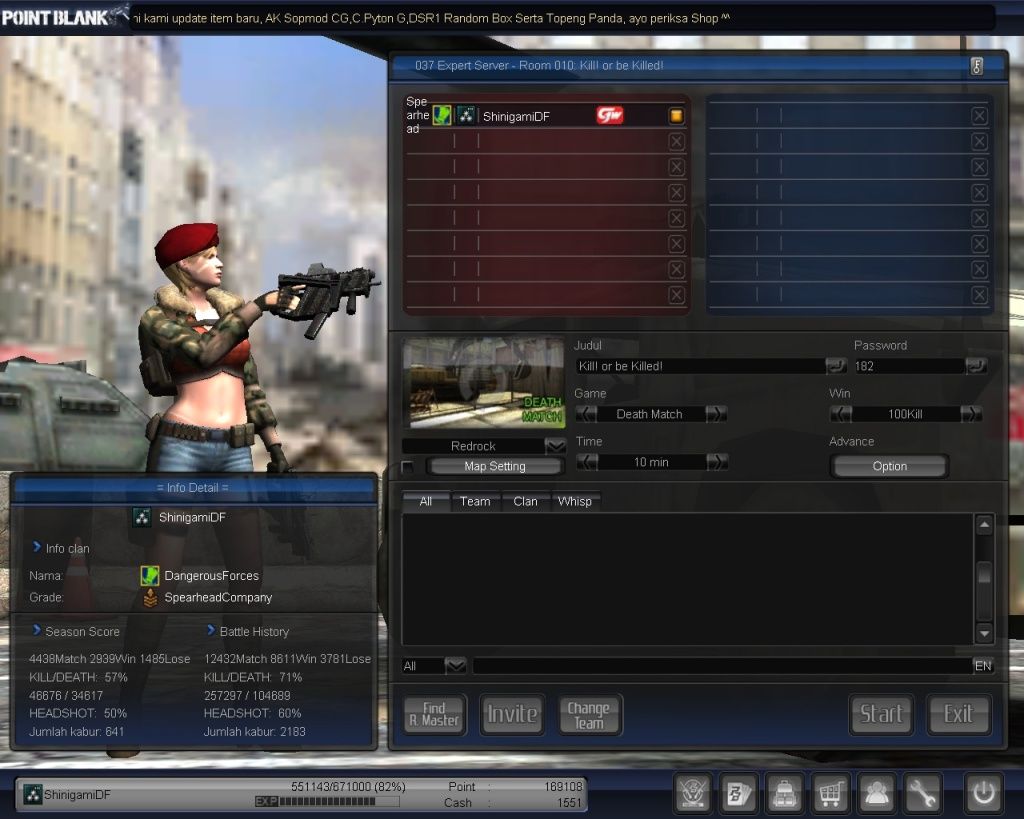This screenshot has width=1024, height=819.
Task: Click the power exit icon
Action: (x=984, y=794)
